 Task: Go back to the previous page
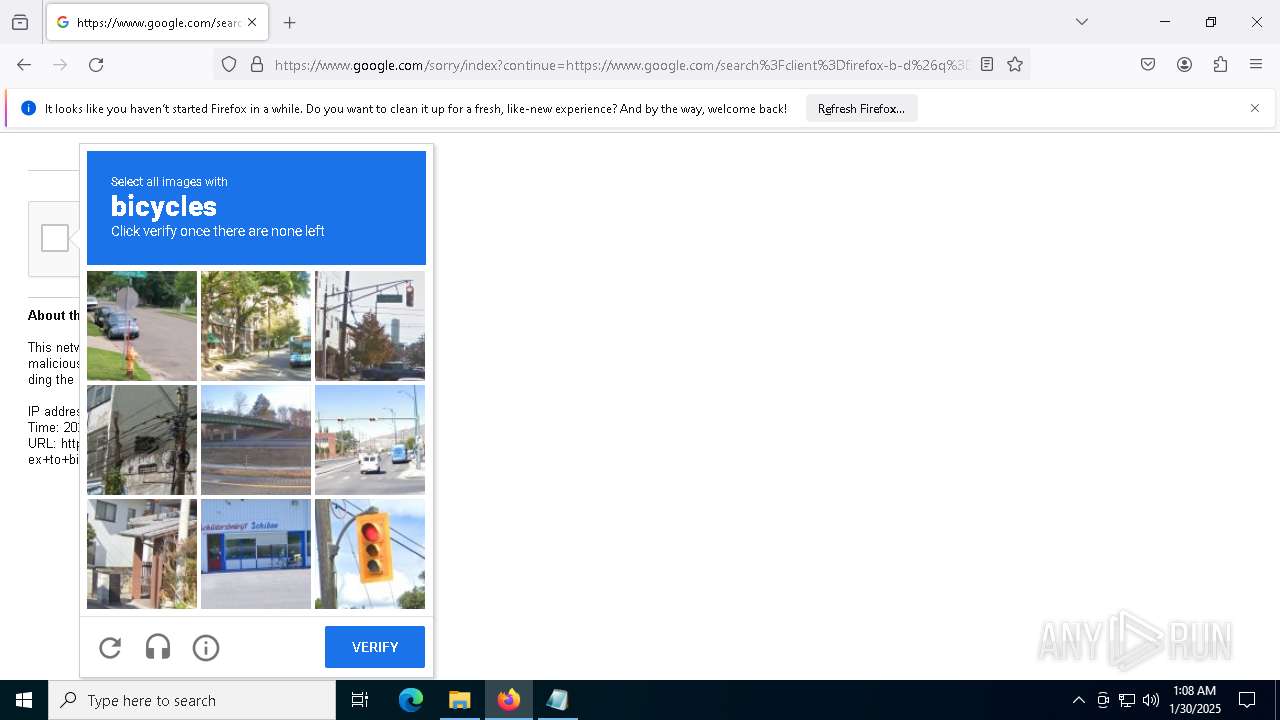click(24, 65)
